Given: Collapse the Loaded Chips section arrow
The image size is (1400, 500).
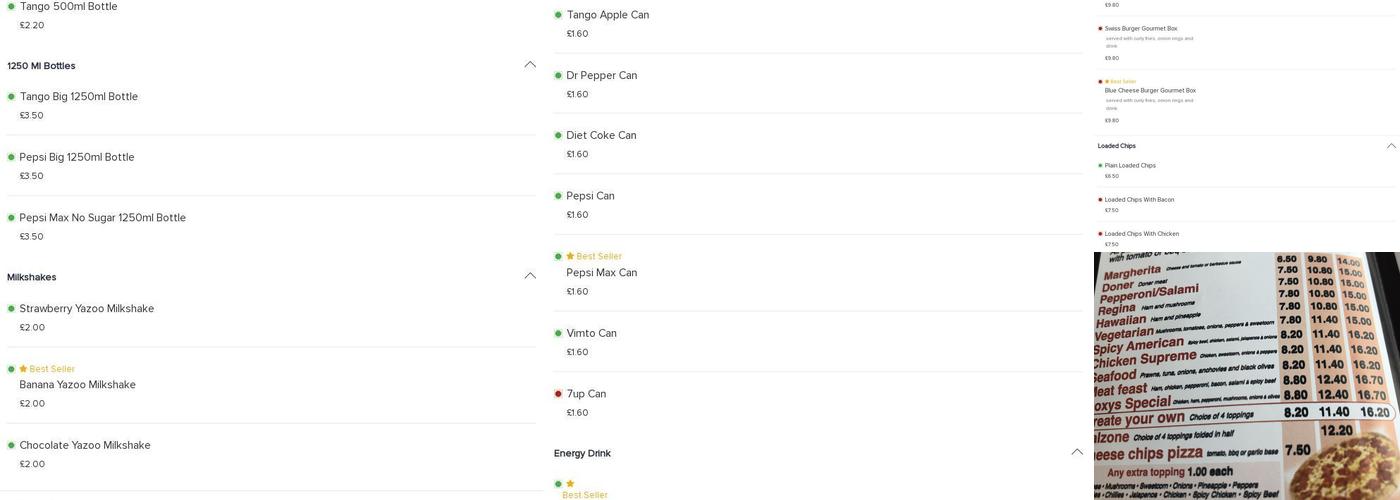Looking at the screenshot, I should (x=1391, y=146).
